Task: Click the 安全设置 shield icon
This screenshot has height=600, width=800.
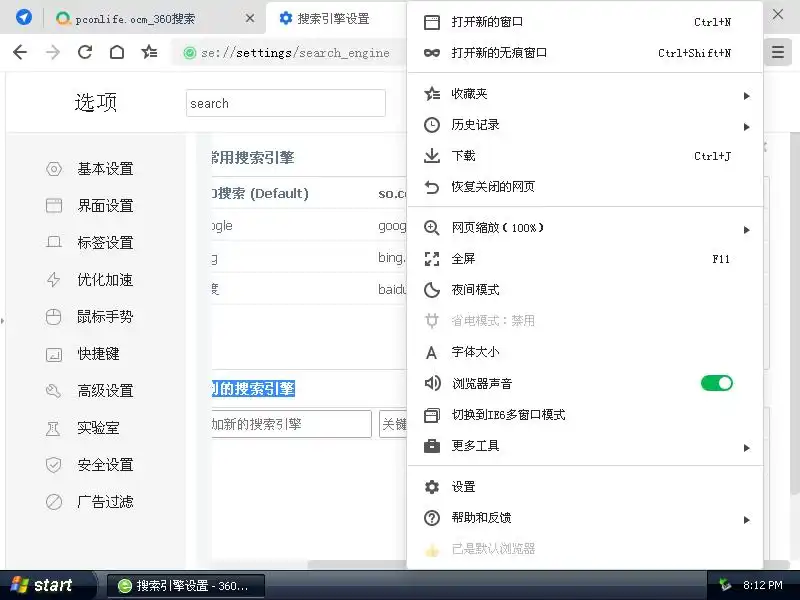Action: 54,465
